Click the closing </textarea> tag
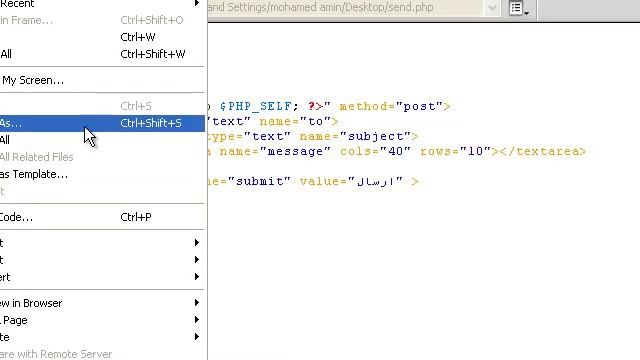The width and height of the screenshot is (640, 360). pos(543,151)
